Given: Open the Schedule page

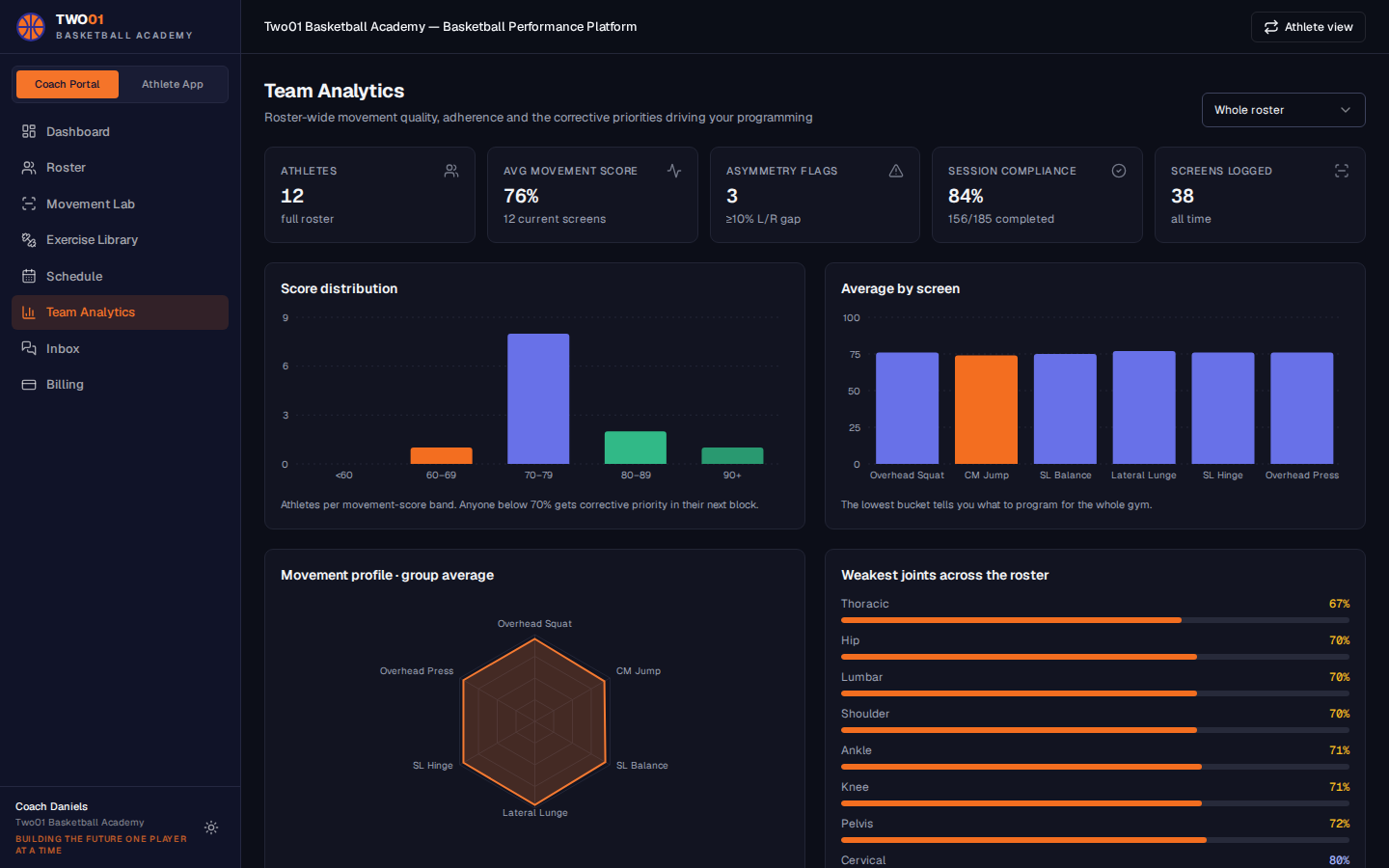Looking at the screenshot, I should [x=120, y=276].
